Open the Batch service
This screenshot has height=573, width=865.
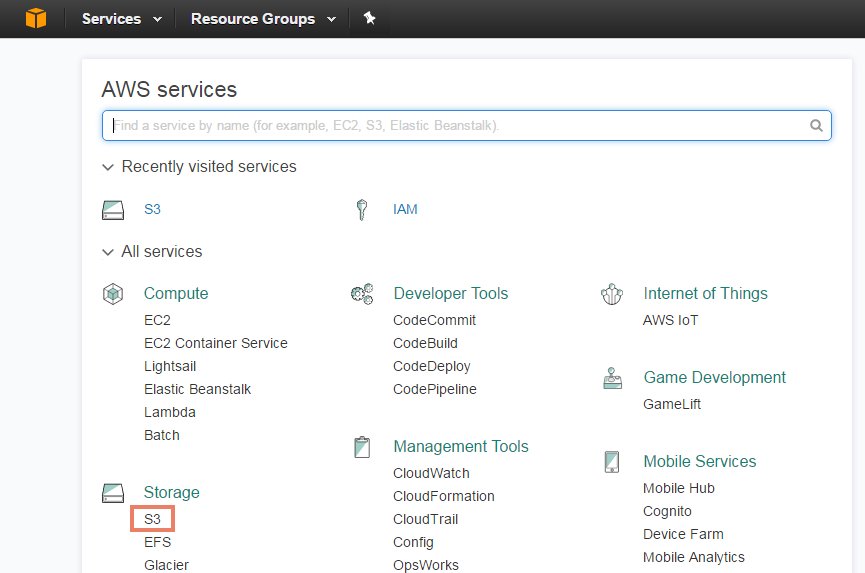point(162,436)
